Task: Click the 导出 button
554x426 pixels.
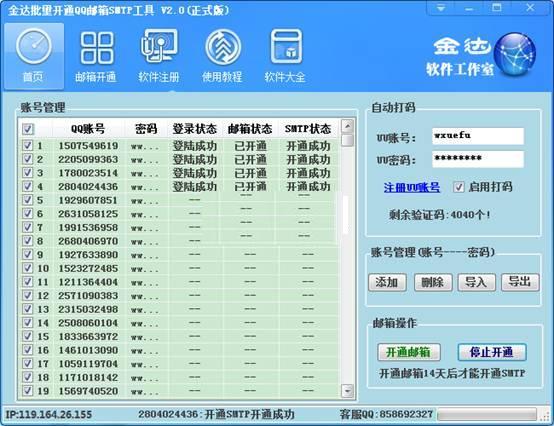Action: (x=520, y=282)
